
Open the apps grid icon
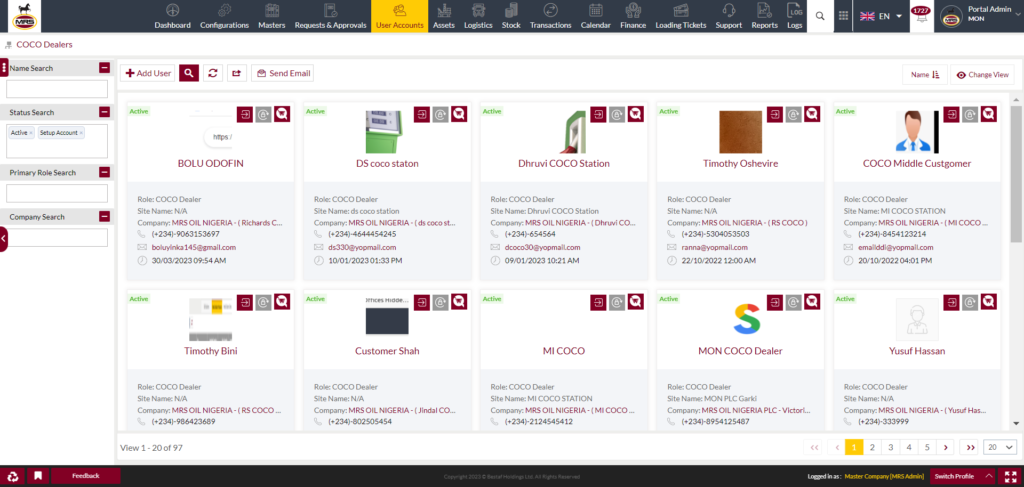click(x=843, y=16)
